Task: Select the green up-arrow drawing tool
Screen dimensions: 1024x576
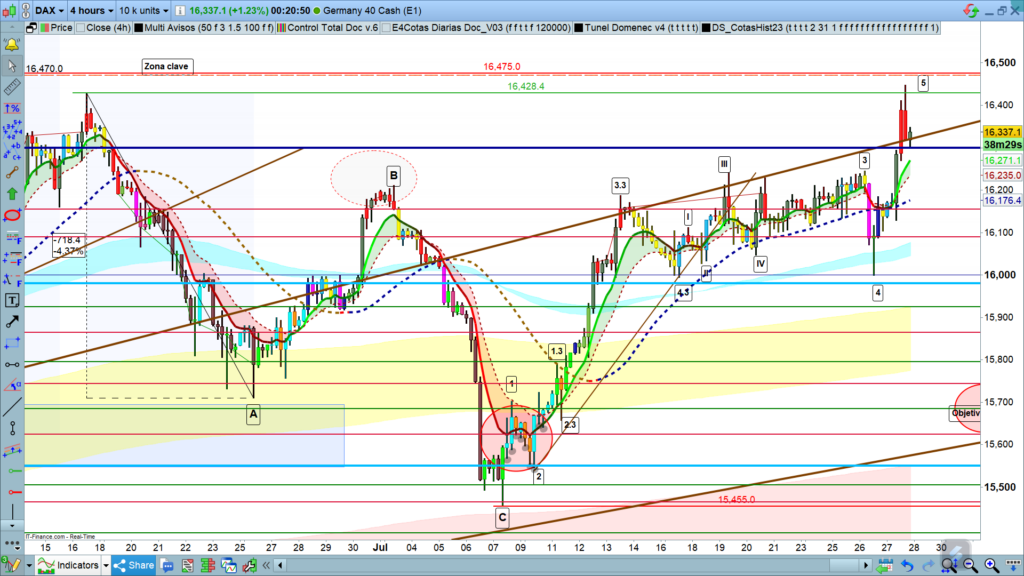Action: pyautogui.click(x=13, y=193)
